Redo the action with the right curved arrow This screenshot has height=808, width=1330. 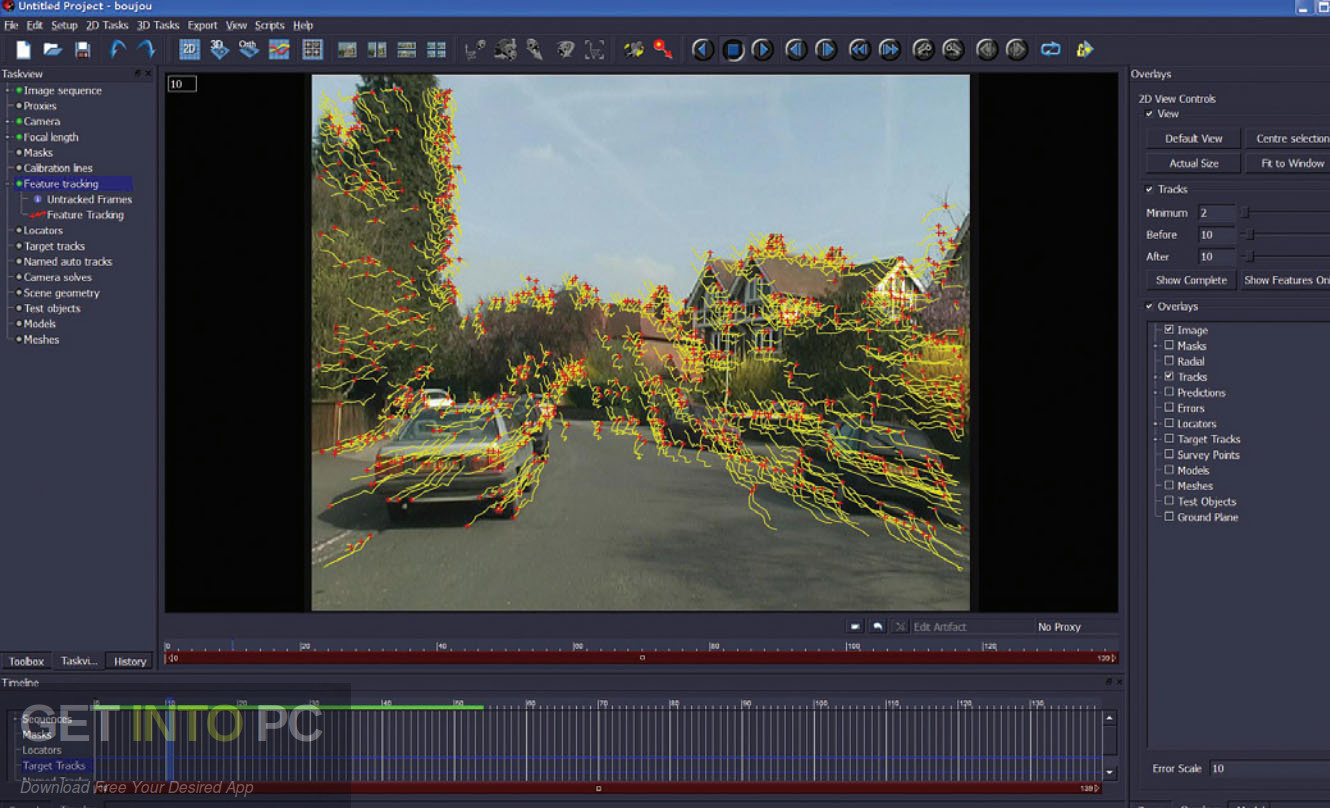point(147,49)
